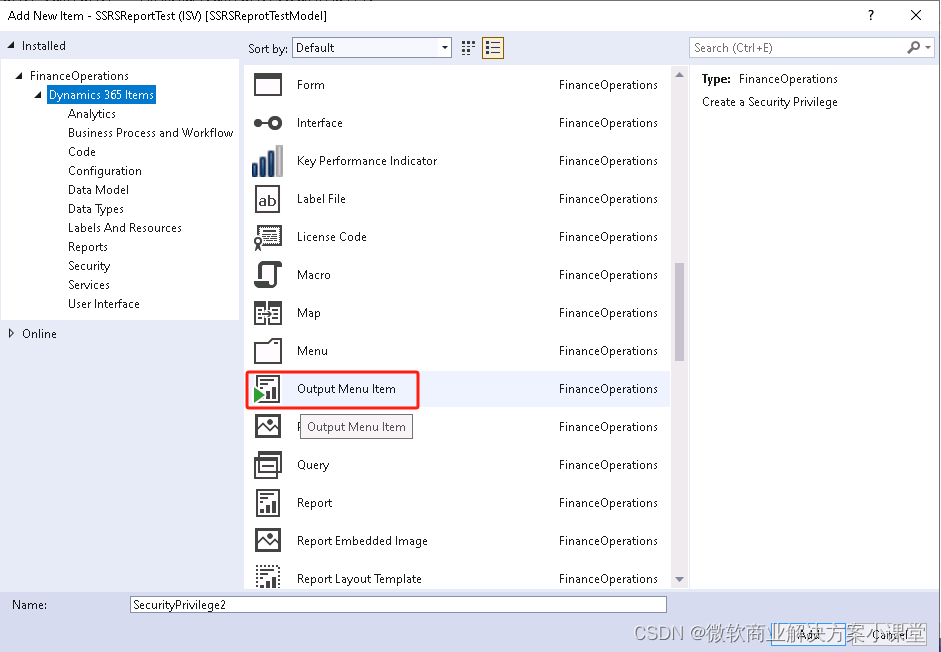
Task: Click the Label File 'ab' icon
Action: pyautogui.click(x=268, y=199)
